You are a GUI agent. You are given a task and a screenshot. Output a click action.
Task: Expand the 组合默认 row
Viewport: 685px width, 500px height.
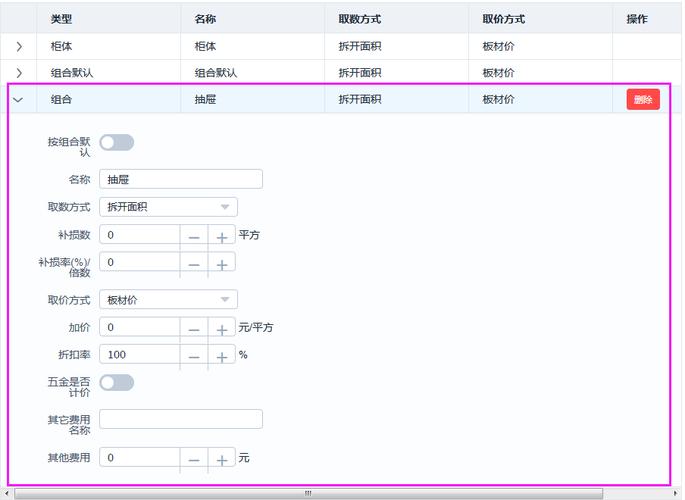click(x=19, y=73)
